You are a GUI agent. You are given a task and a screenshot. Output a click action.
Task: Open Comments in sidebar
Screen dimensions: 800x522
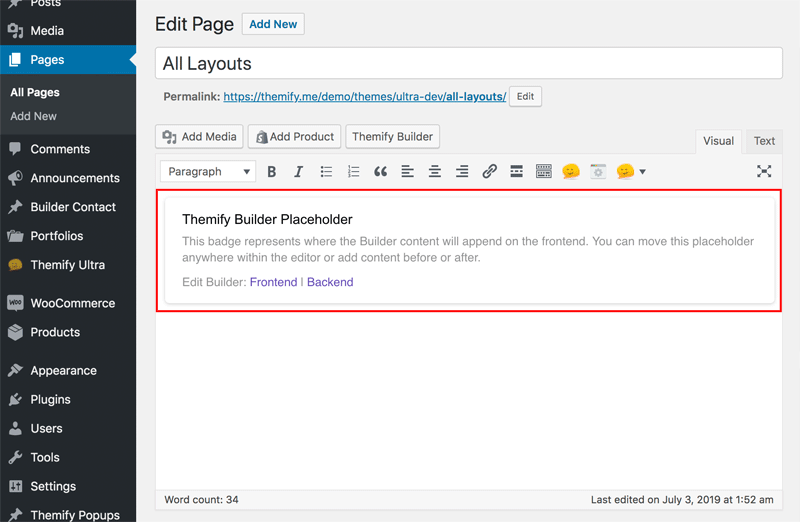click(x=68, y=149)
